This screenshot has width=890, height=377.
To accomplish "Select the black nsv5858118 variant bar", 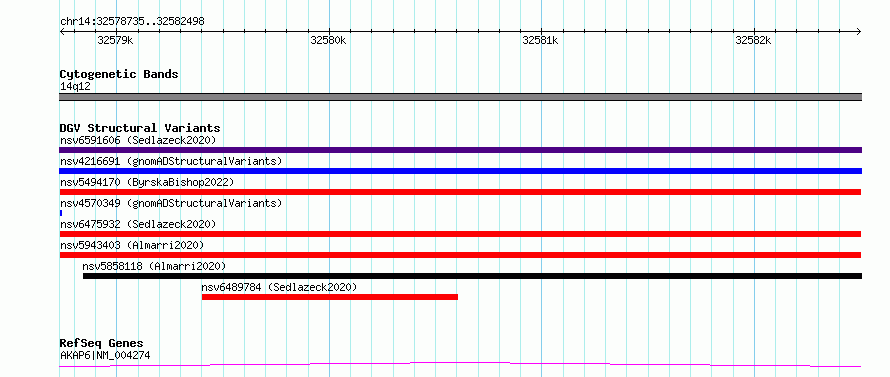I will coord(472,276).
